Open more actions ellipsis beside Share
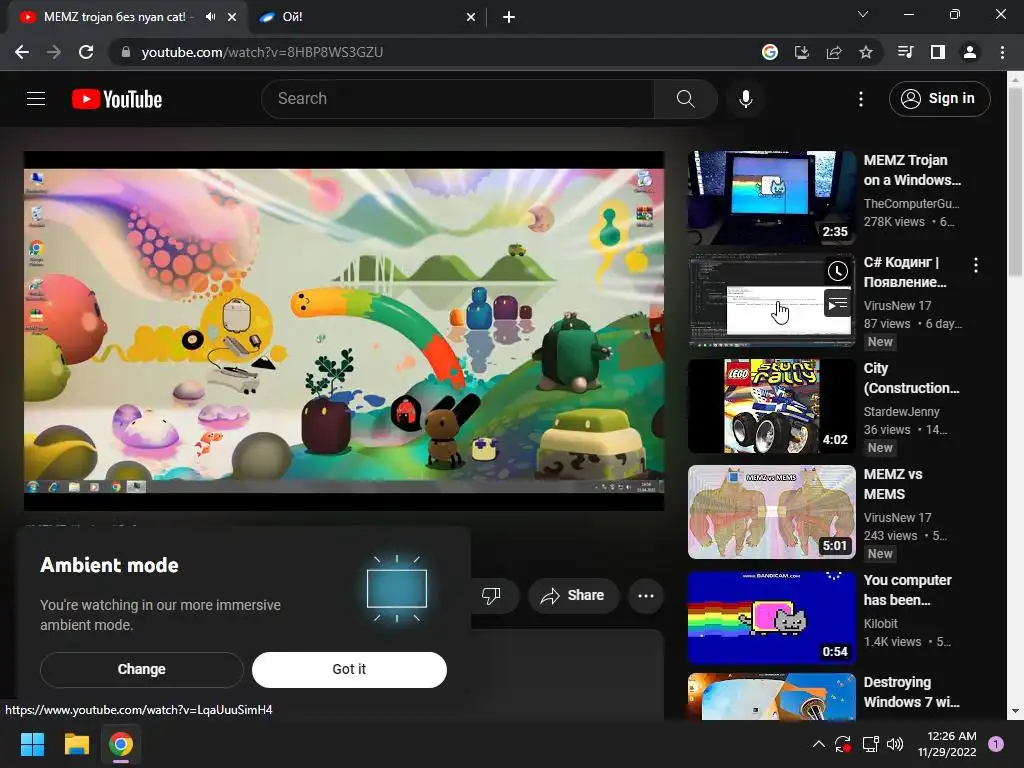The width and height of the screenshot is (1024, 768). tap(646, 595)
